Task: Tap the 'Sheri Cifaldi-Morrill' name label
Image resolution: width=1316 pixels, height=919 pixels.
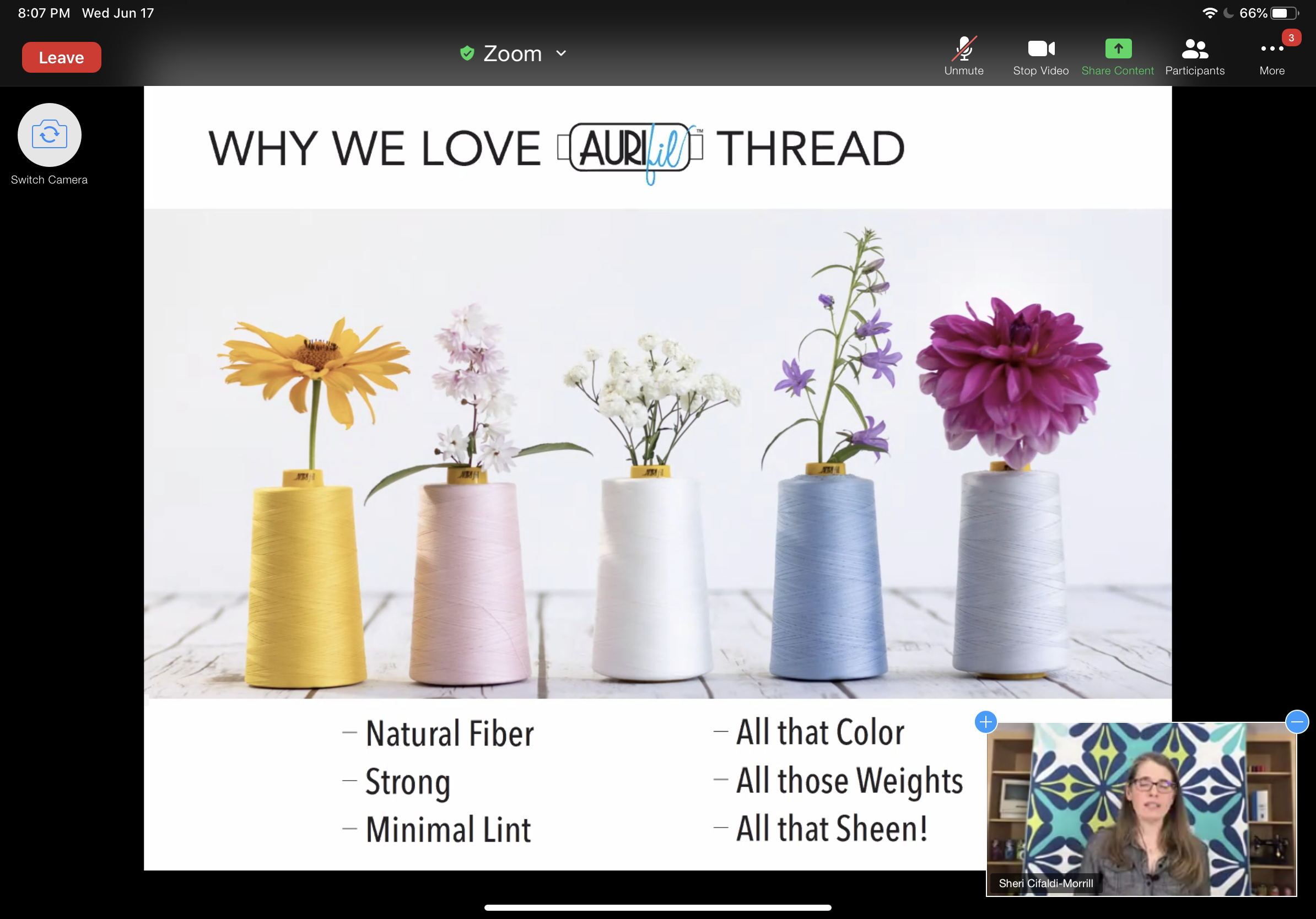Action: 1046,884
